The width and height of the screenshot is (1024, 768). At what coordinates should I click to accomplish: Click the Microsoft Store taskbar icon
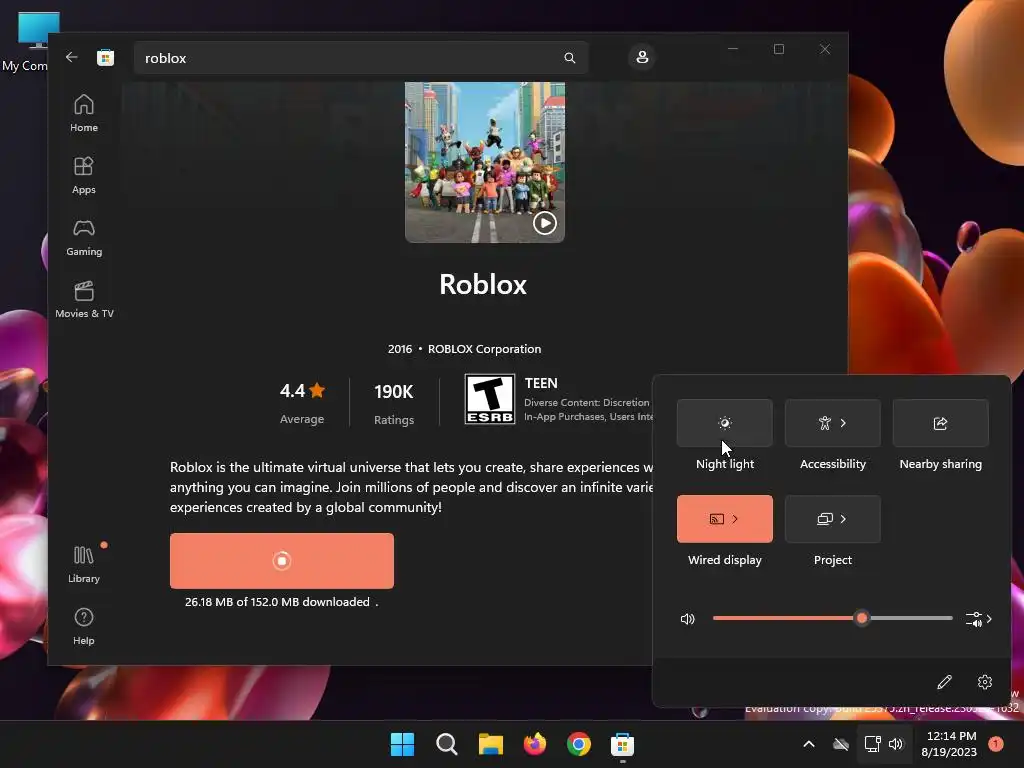point(622,744)
